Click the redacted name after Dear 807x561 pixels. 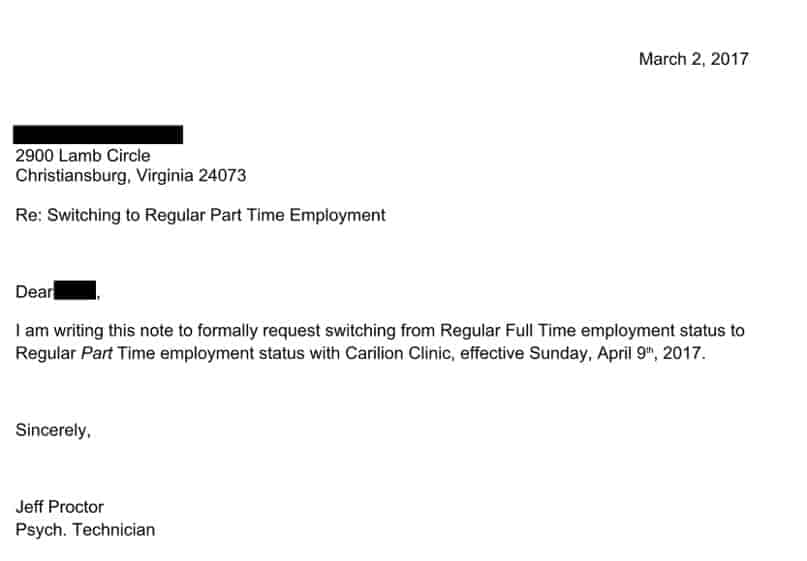[75, 292]
